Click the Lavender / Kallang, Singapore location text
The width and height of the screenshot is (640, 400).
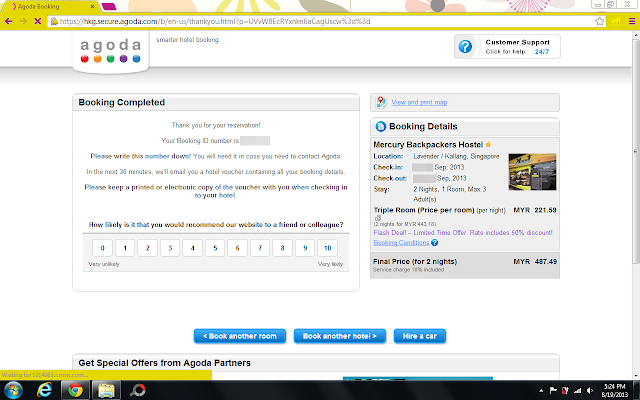[456, 156]
